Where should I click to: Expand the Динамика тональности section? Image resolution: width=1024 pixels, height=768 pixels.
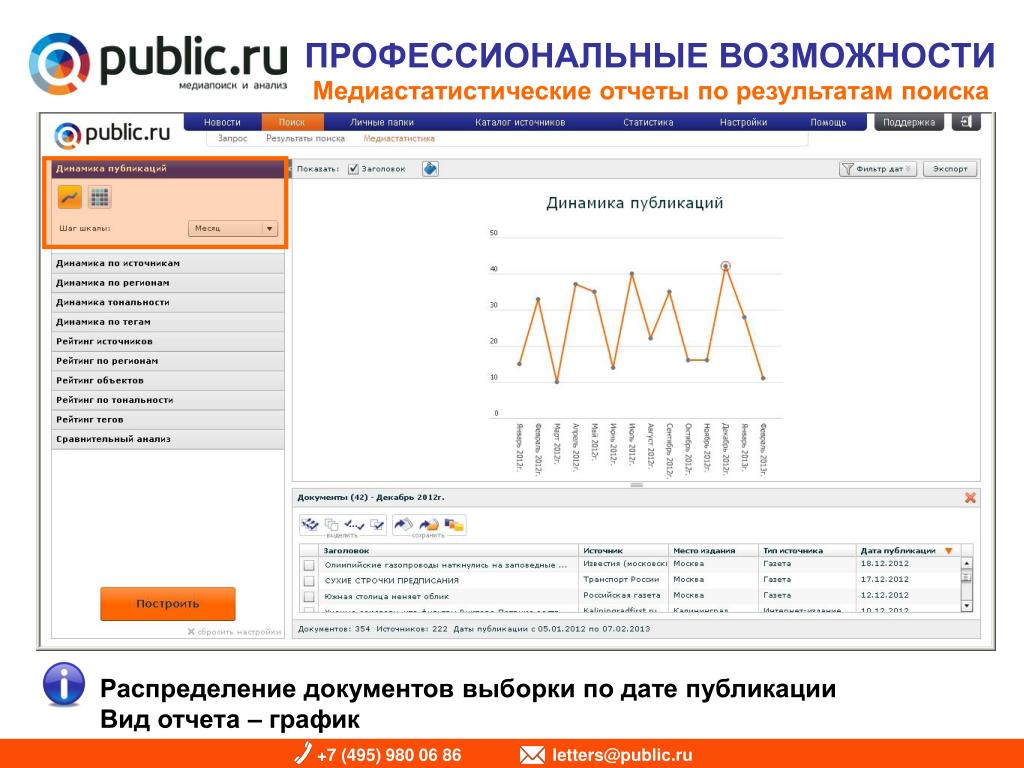[x=168, y=302]
